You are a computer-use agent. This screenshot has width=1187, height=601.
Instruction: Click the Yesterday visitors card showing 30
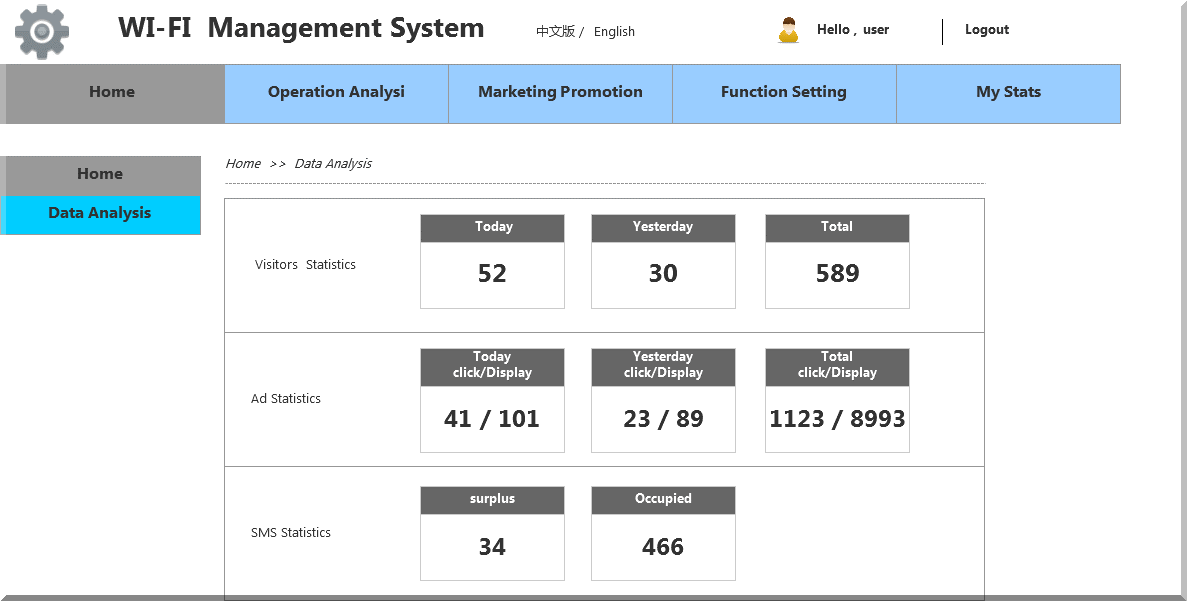pos(663,262)
